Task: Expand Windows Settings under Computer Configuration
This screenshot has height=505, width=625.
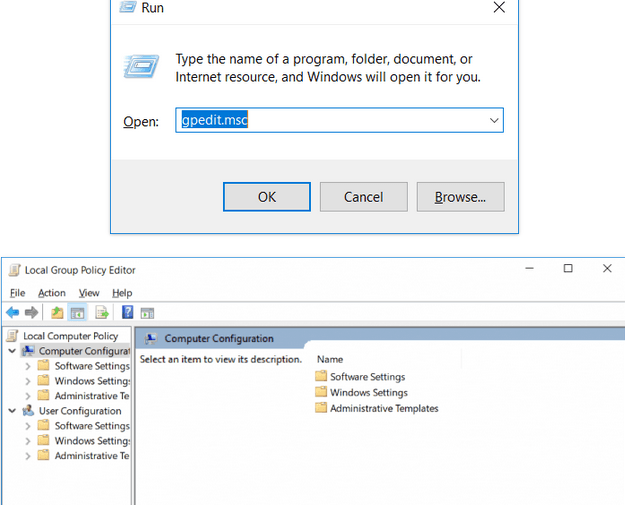Action: point(28,381)
